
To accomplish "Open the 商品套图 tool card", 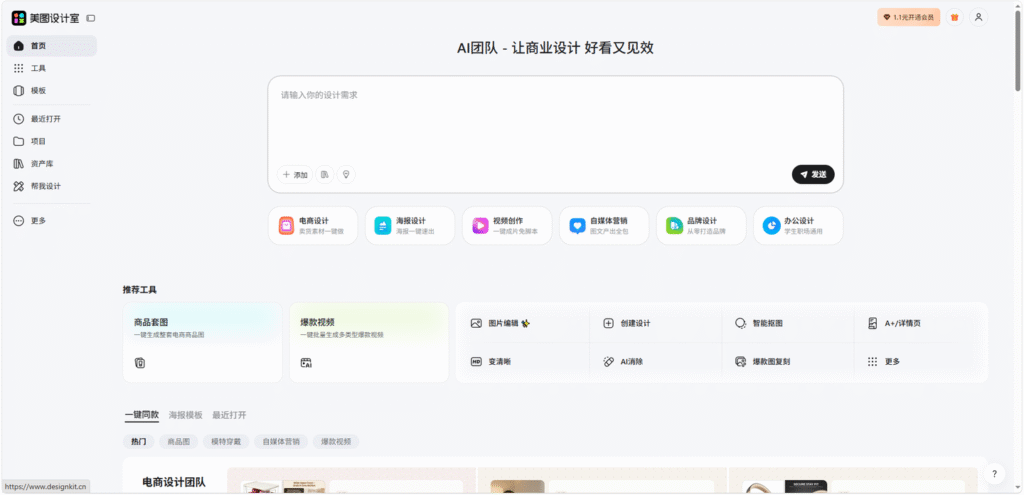I will click(202, 342).
